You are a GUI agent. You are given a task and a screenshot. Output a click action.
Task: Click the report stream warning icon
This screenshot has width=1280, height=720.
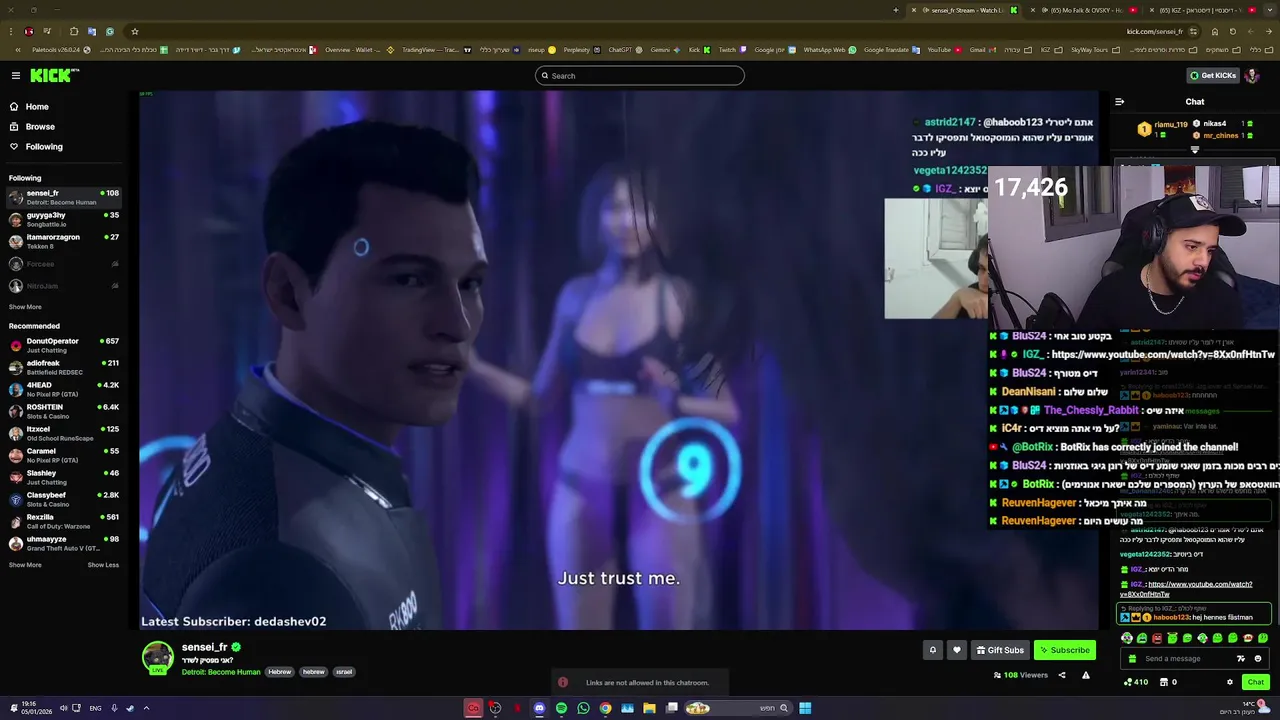[x=1085, y=675]
